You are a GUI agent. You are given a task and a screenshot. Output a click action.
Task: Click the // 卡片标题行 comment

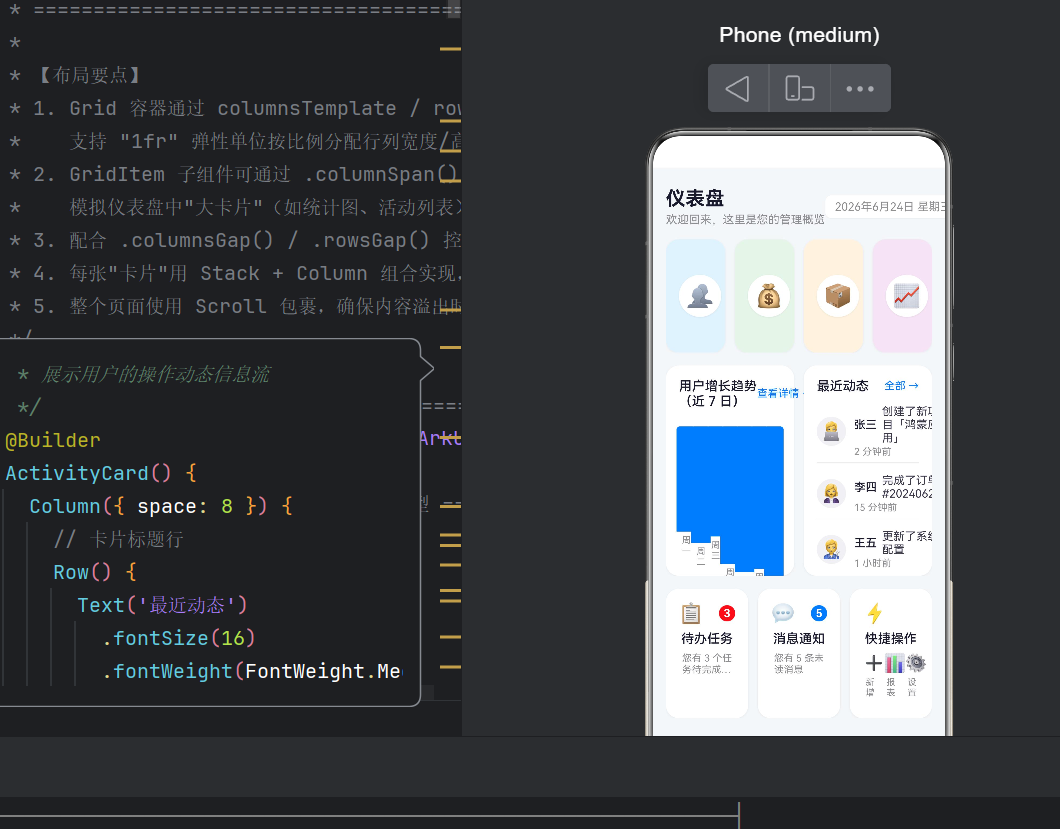(118, 540)
